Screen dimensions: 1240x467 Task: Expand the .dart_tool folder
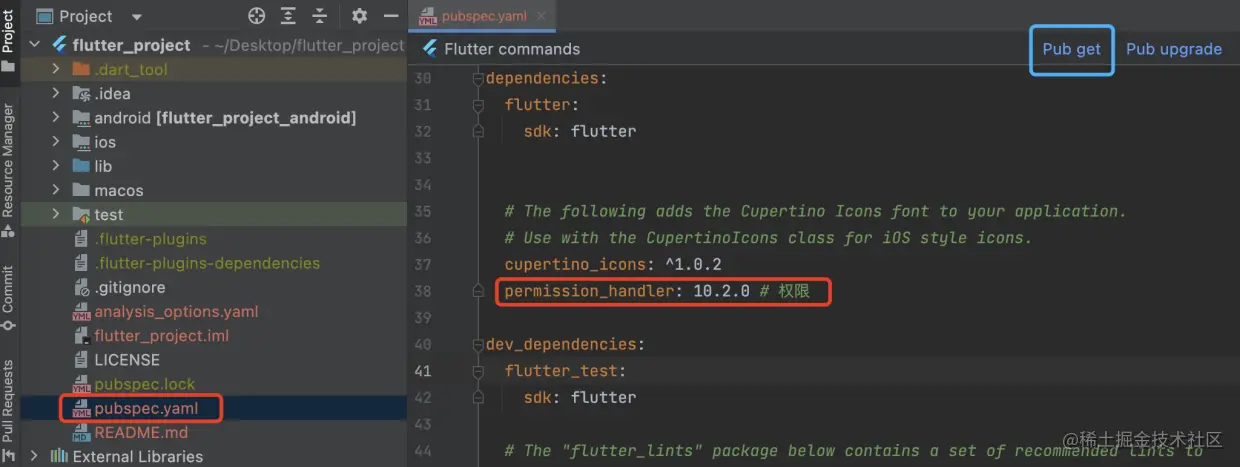click(57, 69)
